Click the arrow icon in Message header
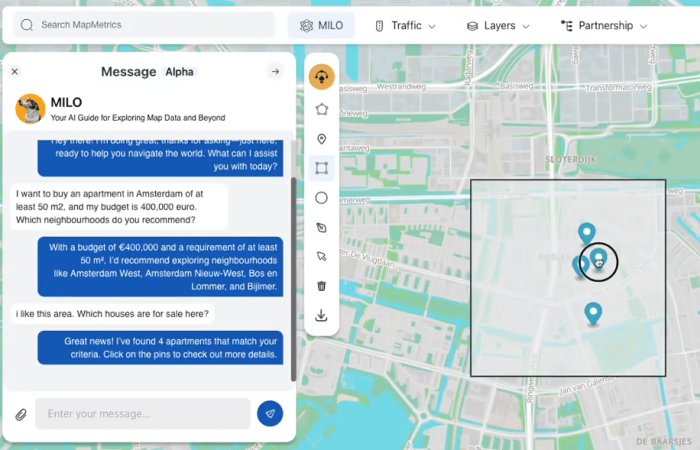Viewport: 700px width, 450px height. point(275,71)
